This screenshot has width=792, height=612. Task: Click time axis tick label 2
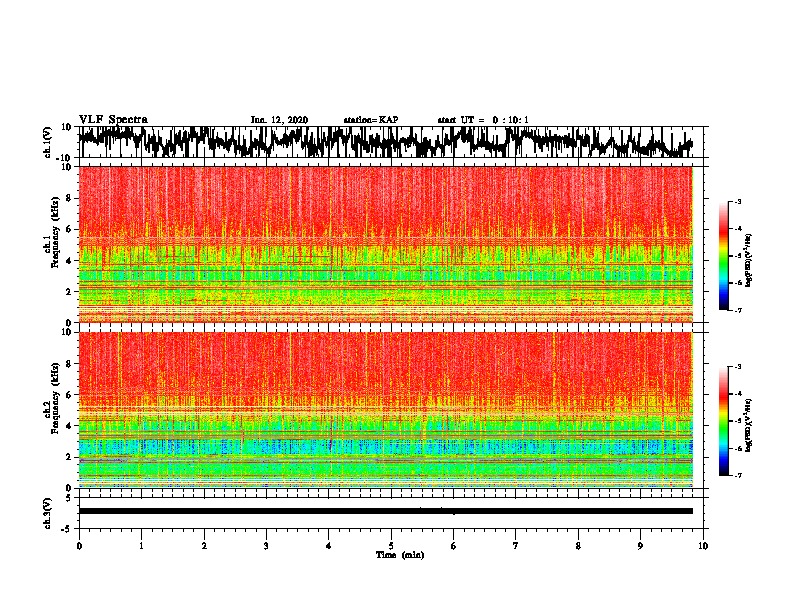coord(204,546)
